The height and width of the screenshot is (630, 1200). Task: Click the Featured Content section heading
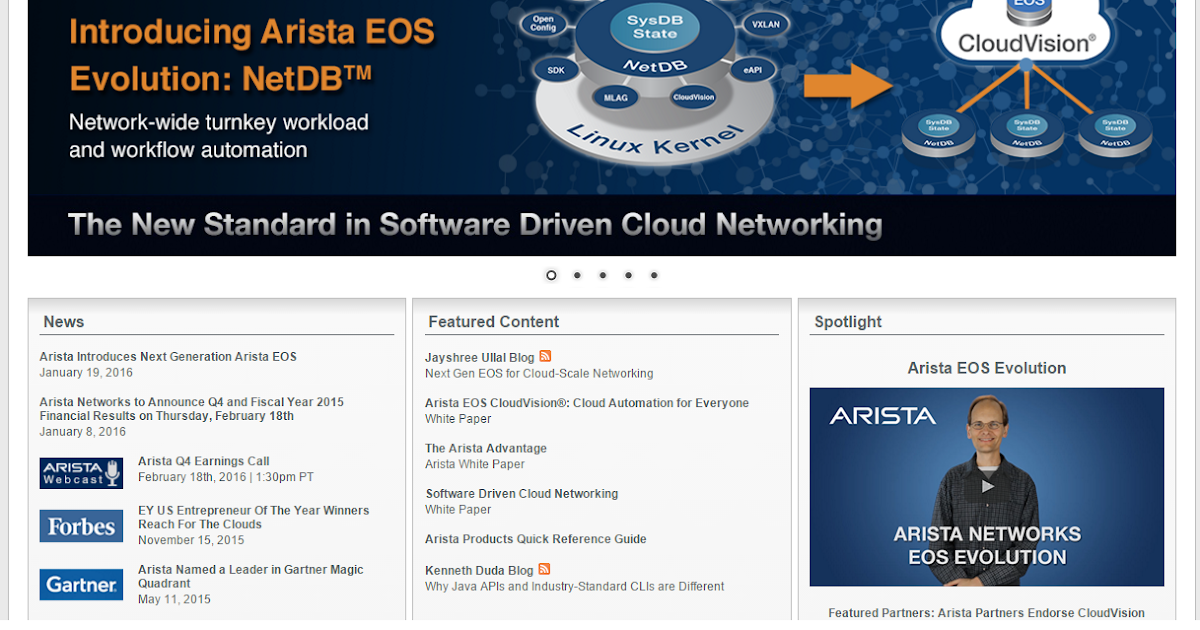tap(494, 322)
